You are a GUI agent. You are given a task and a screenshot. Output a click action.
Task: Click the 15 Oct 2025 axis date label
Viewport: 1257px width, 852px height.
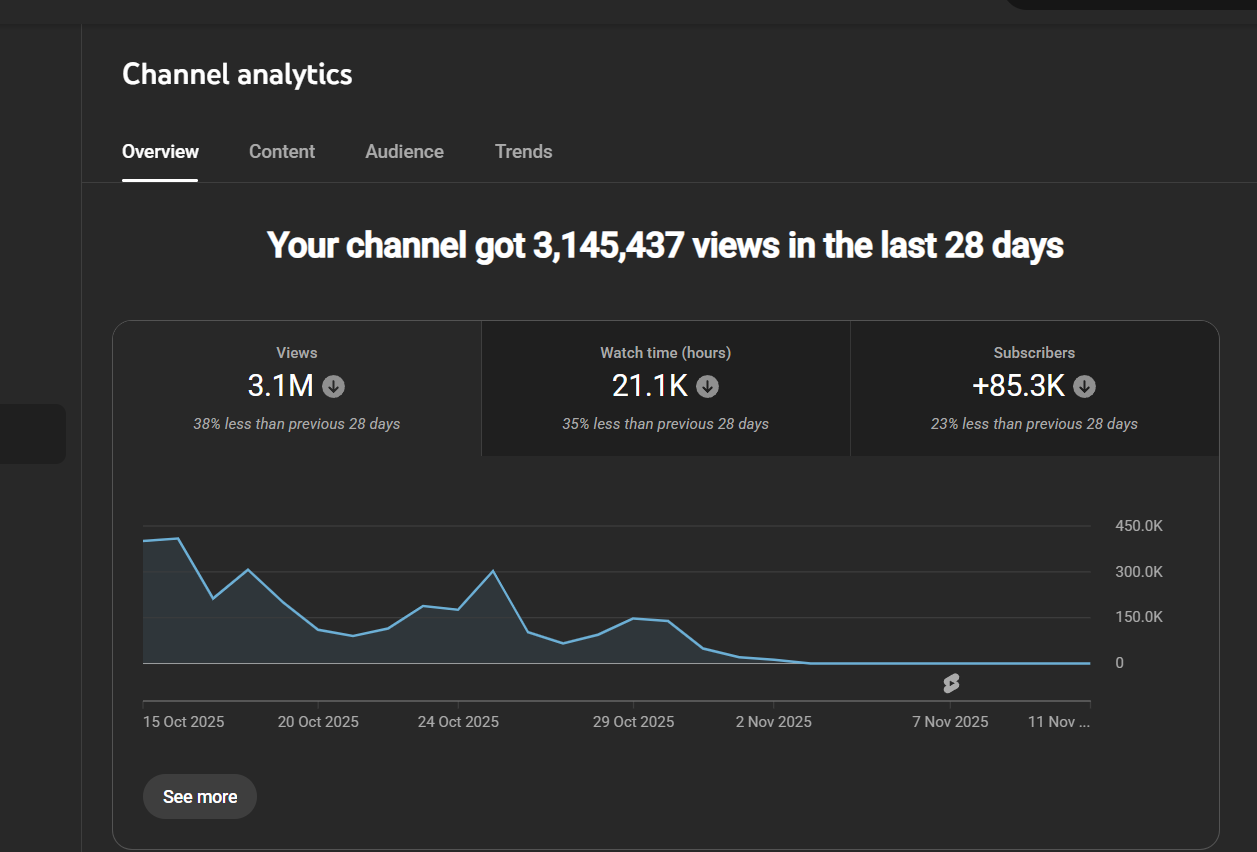coord(183,722)
